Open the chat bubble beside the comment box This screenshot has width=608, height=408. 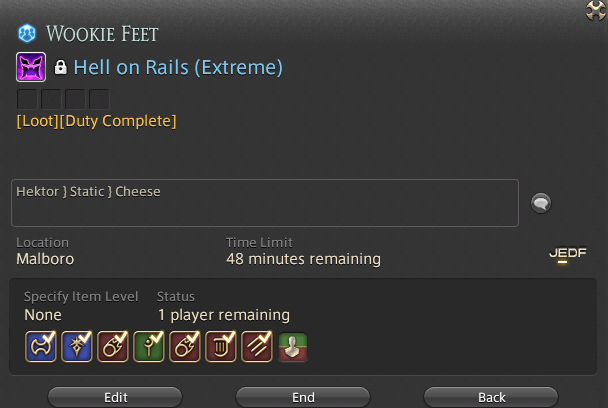541,203
